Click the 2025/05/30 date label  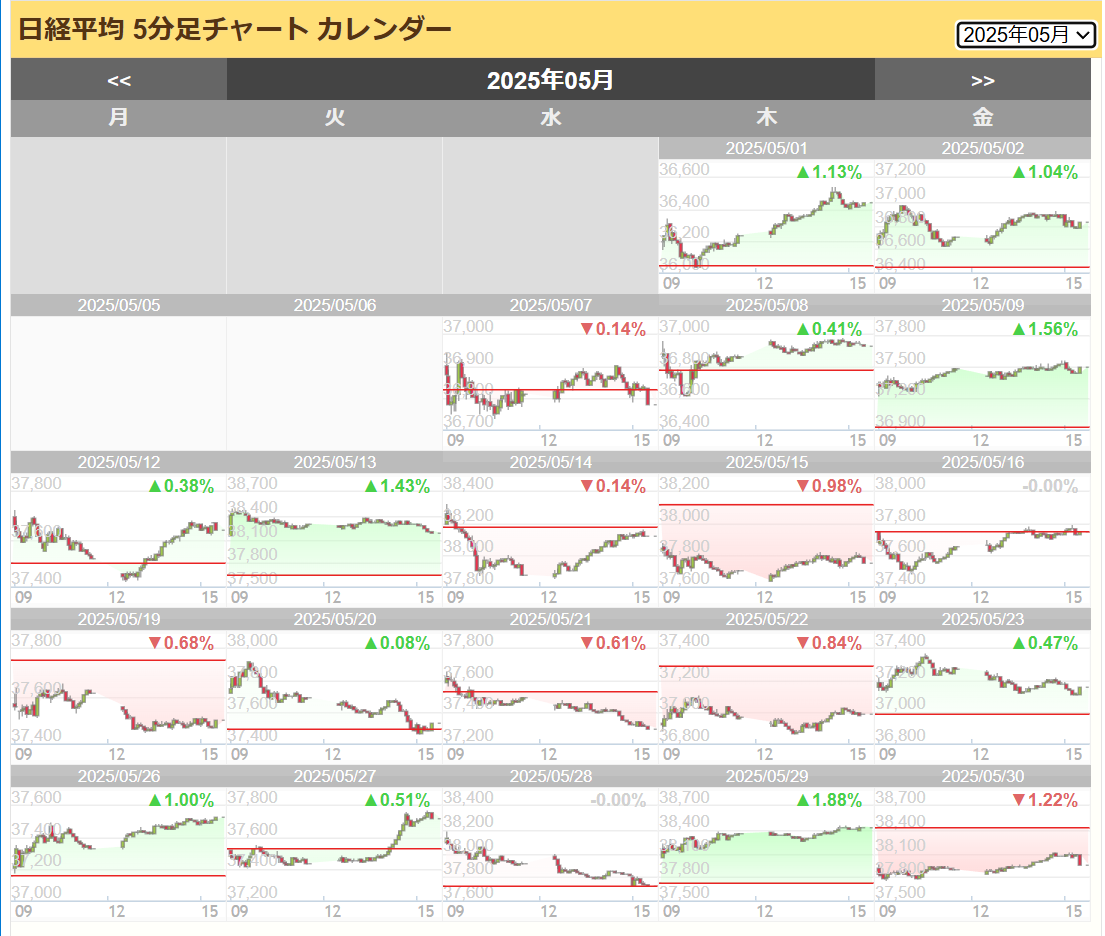(982, 777)
